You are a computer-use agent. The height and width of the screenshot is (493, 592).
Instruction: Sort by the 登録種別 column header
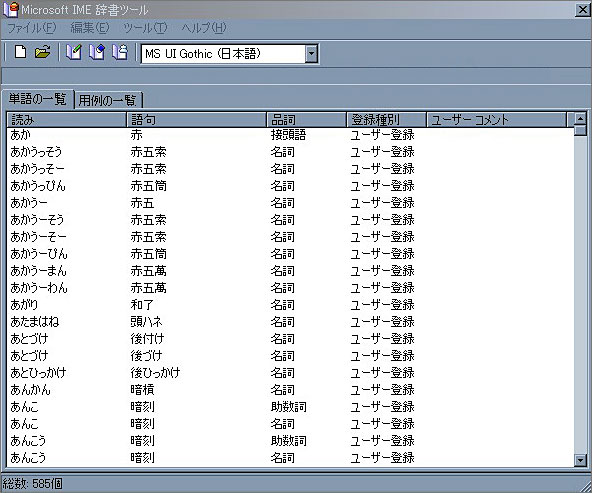[x=386, y=120]
